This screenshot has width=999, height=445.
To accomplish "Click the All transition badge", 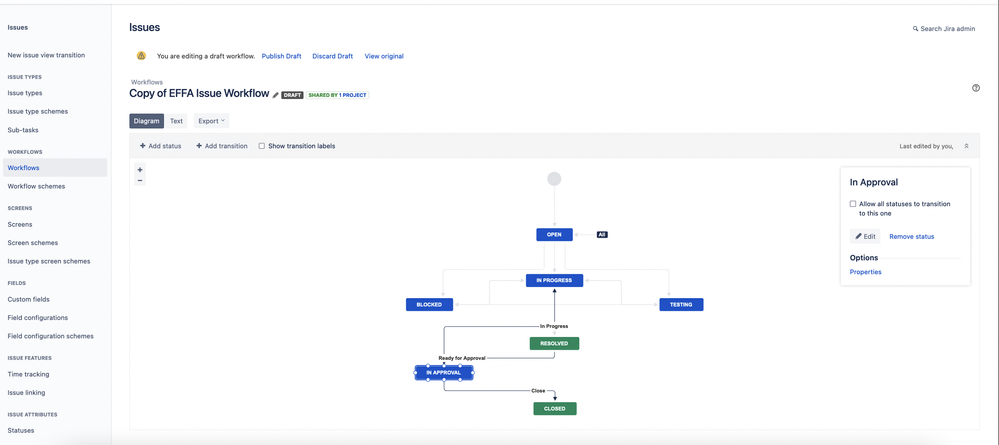I will pos(602,235).
